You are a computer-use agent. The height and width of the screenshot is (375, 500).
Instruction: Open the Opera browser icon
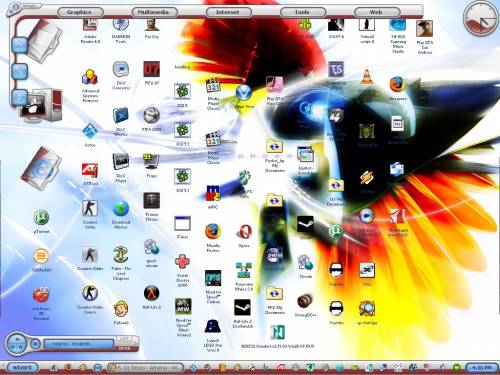click(x=244, y=232)
